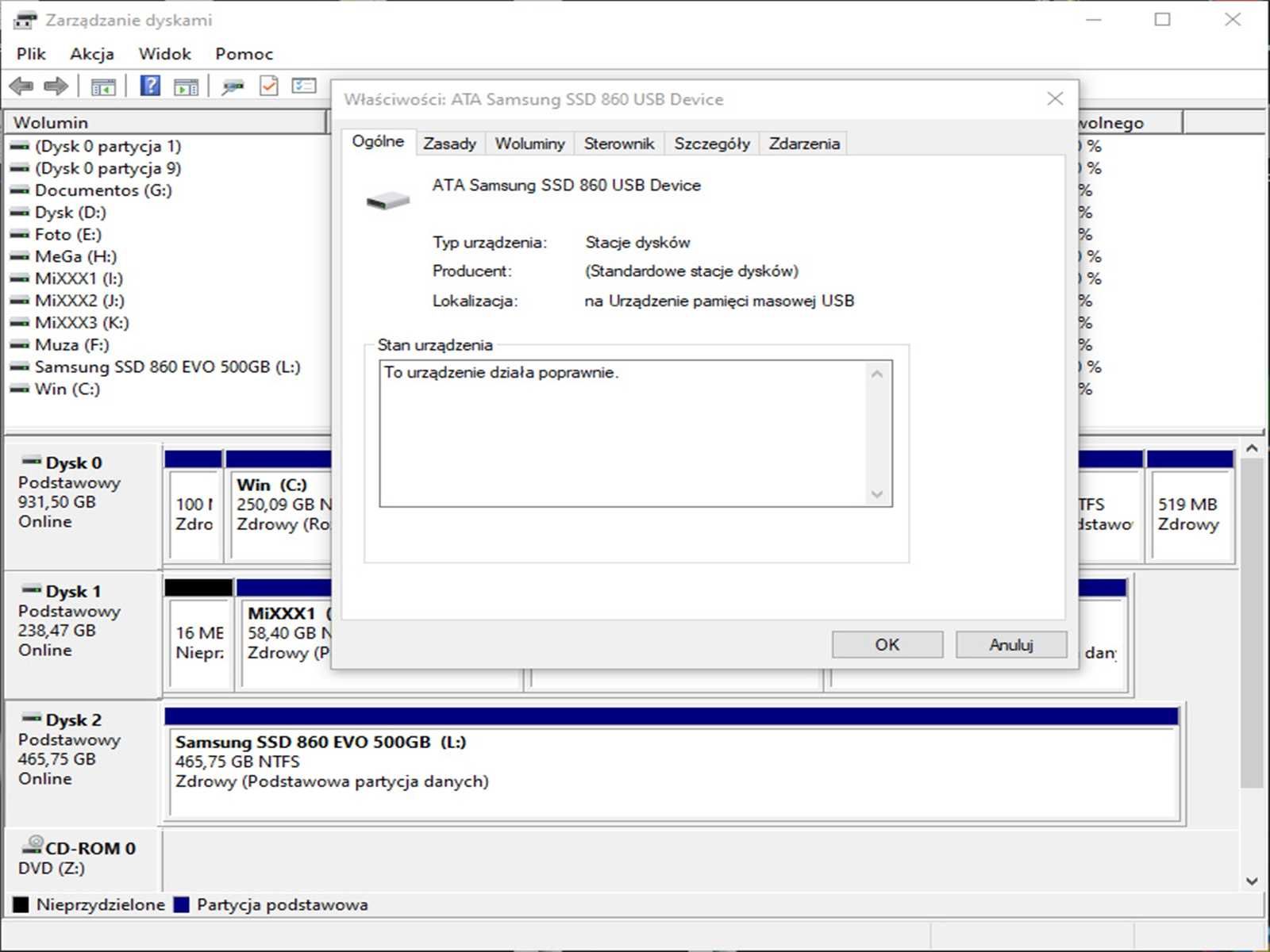The width and height of the screenshot is (1270, 952).
Task: Open the Pomoc menu
Action: pyautogui.click(x=244, y=54)
